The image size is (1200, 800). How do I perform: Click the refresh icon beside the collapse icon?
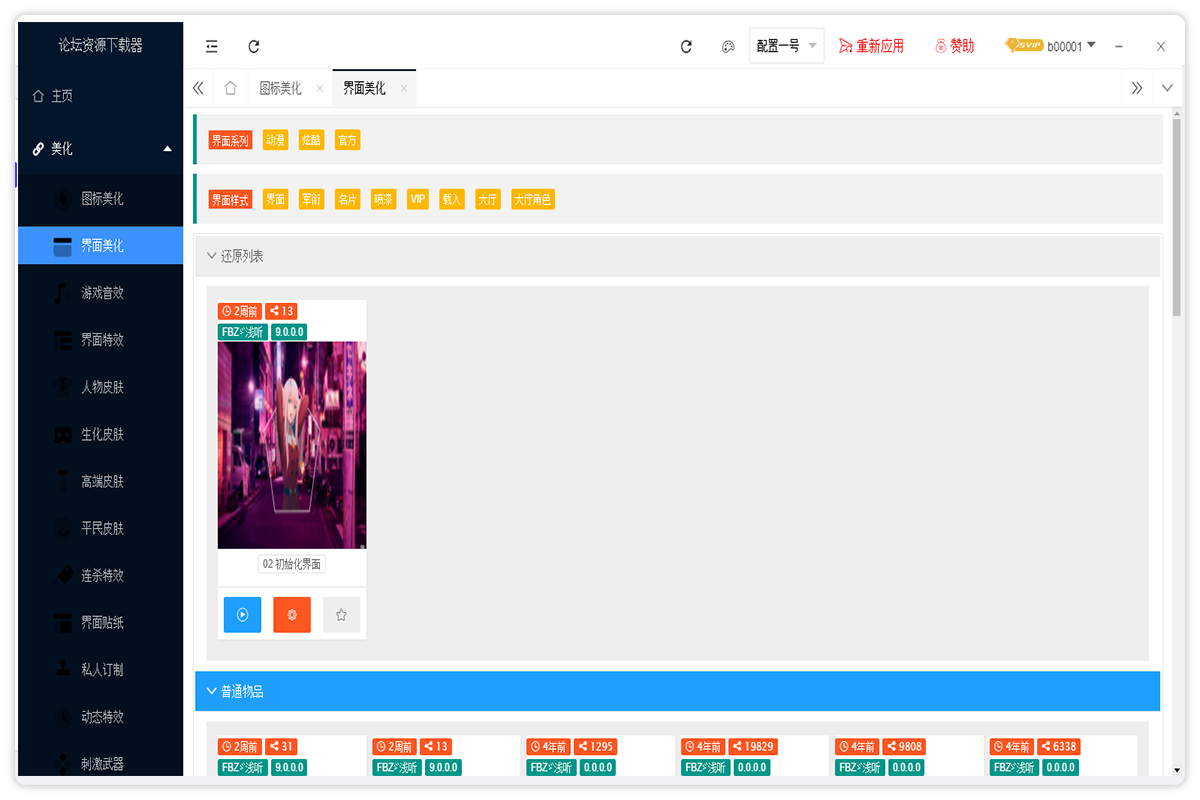254,46
